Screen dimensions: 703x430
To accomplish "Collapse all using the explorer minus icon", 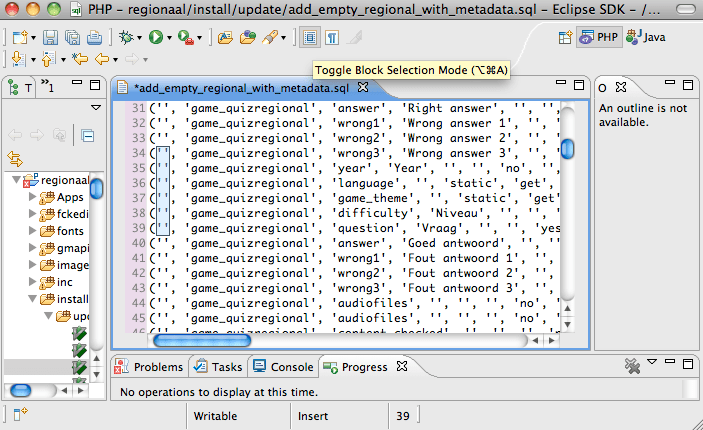I will pos(88,135).
